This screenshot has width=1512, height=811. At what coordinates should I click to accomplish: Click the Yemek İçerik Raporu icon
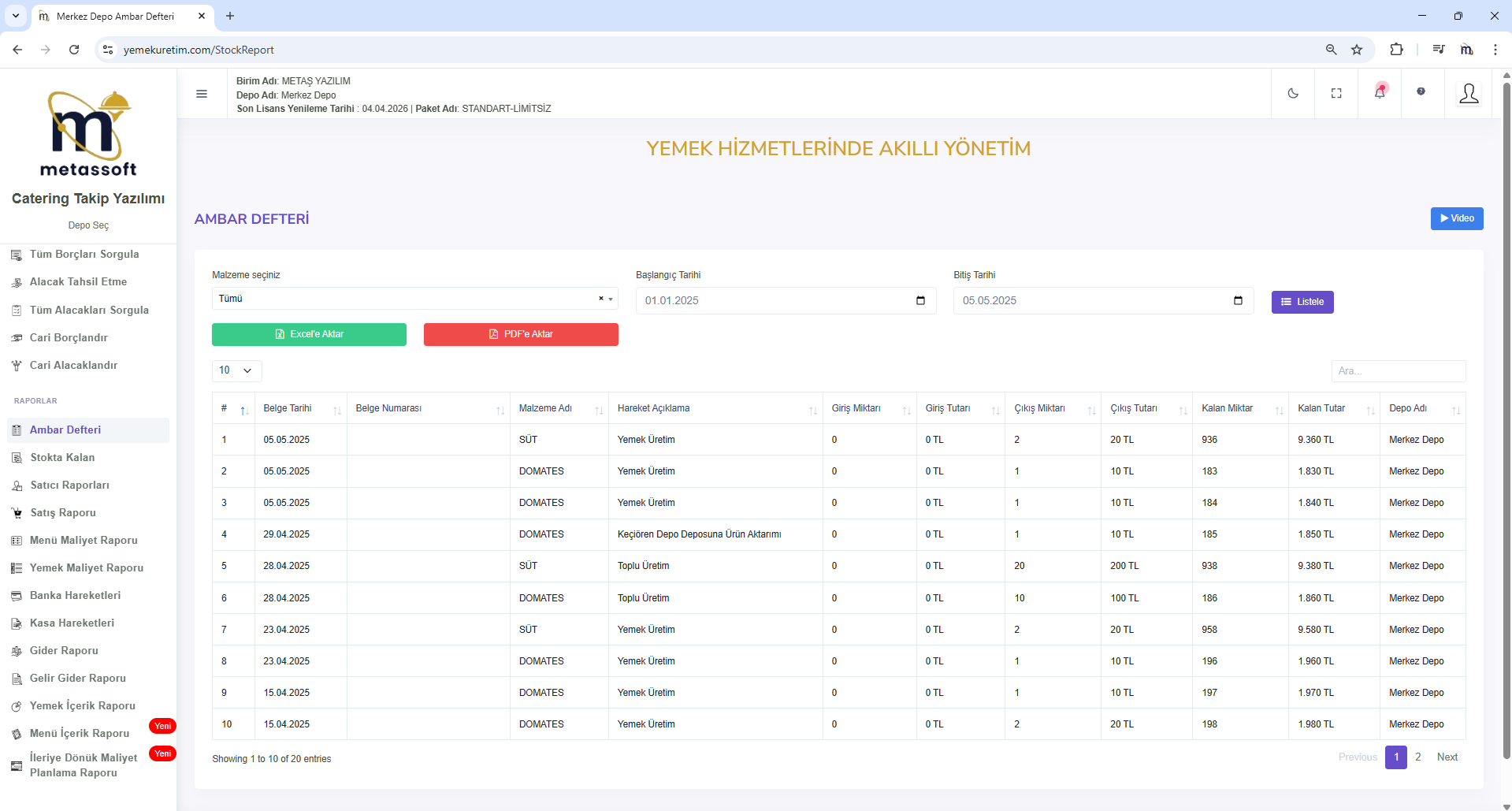click(x=17, y=706)
